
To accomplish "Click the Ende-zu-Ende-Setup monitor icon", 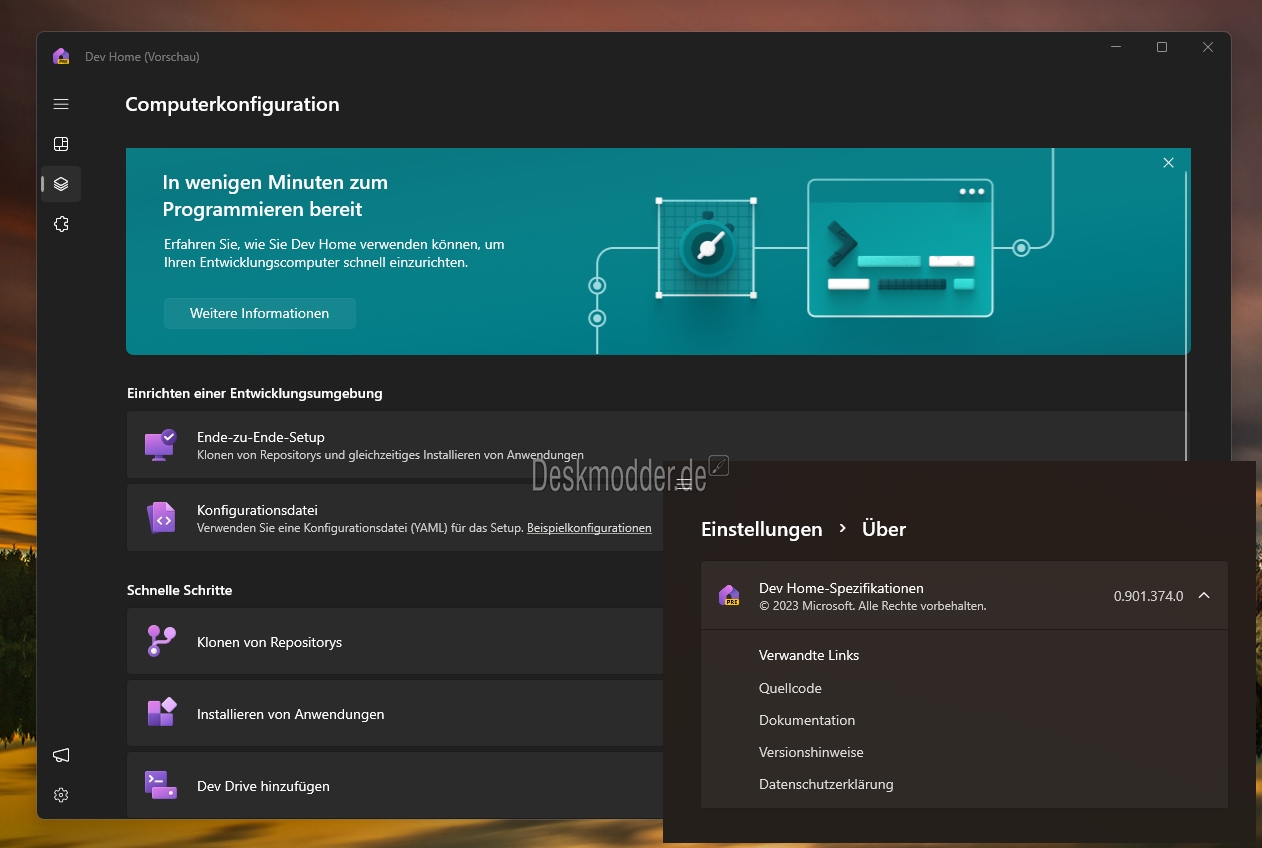I will (160, 444).
